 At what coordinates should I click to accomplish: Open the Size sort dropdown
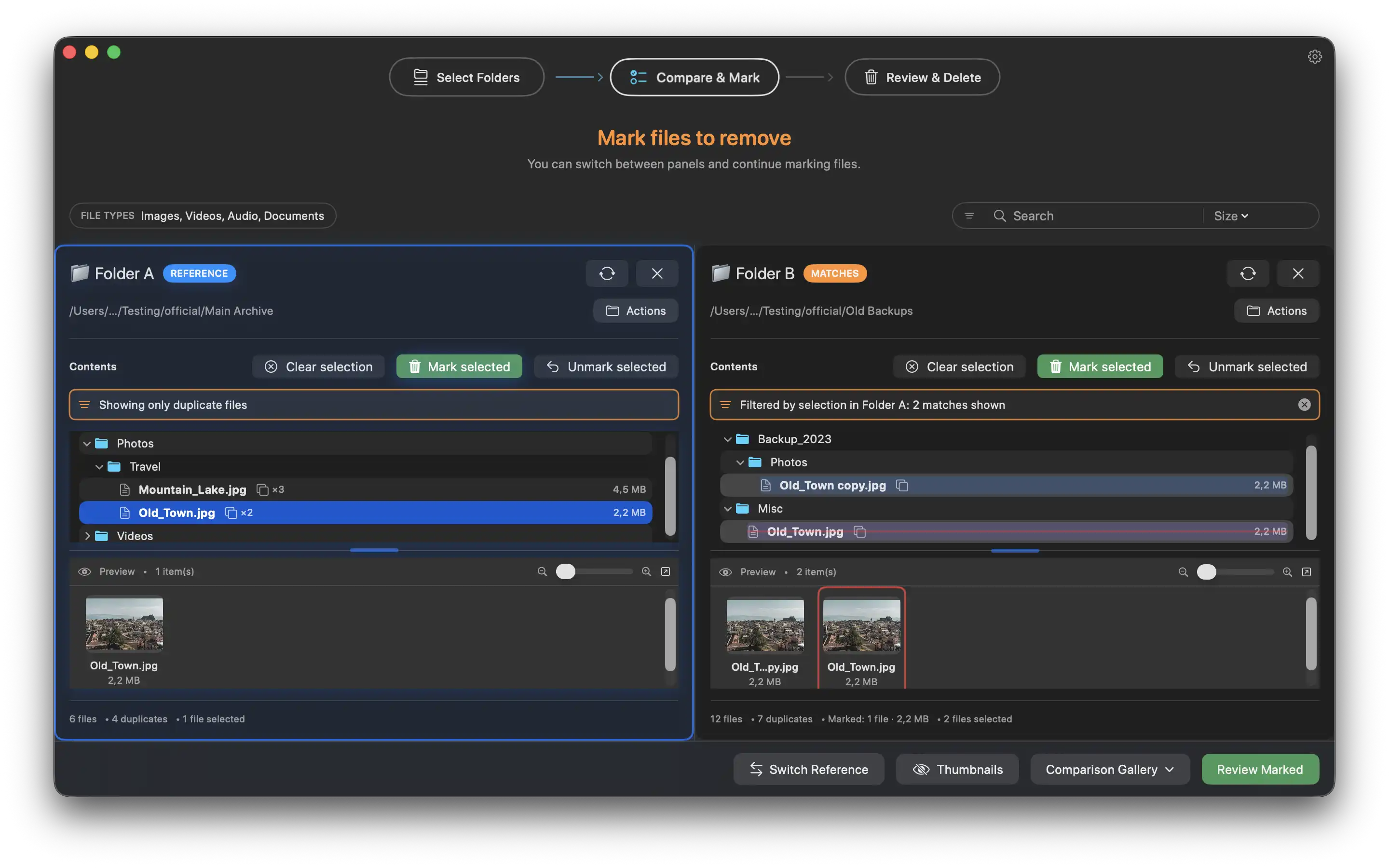coord(1231,216)
